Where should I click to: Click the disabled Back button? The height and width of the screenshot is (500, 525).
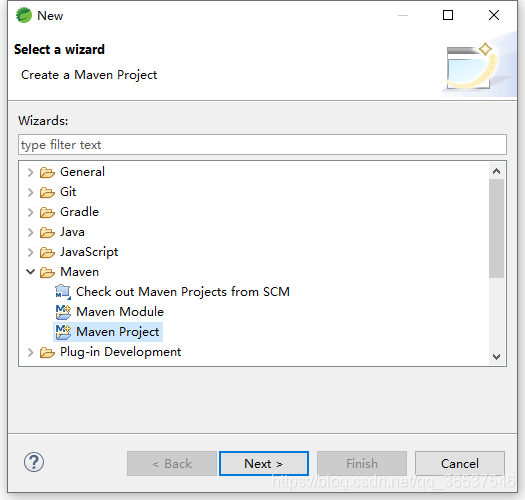172,463
